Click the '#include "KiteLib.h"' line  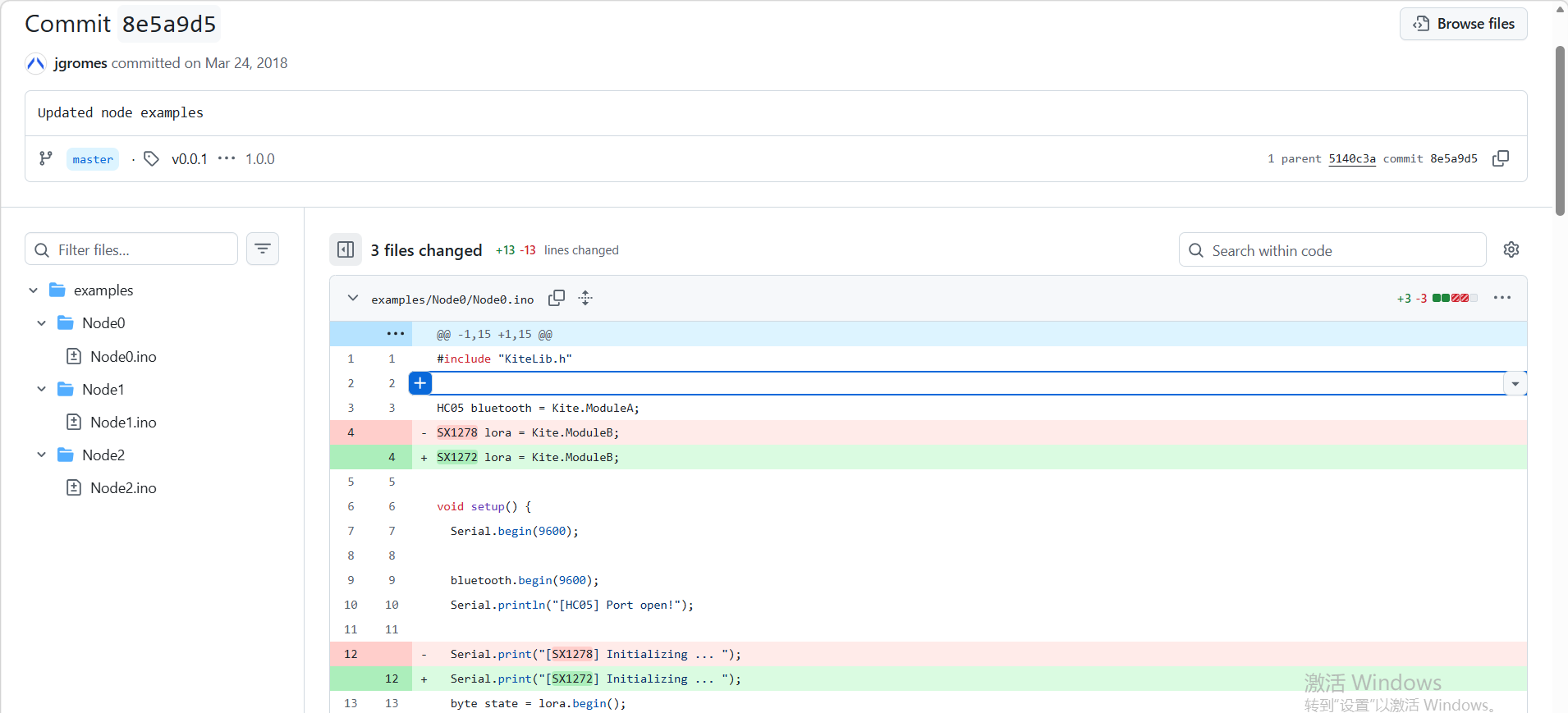[x=504, y=359]
